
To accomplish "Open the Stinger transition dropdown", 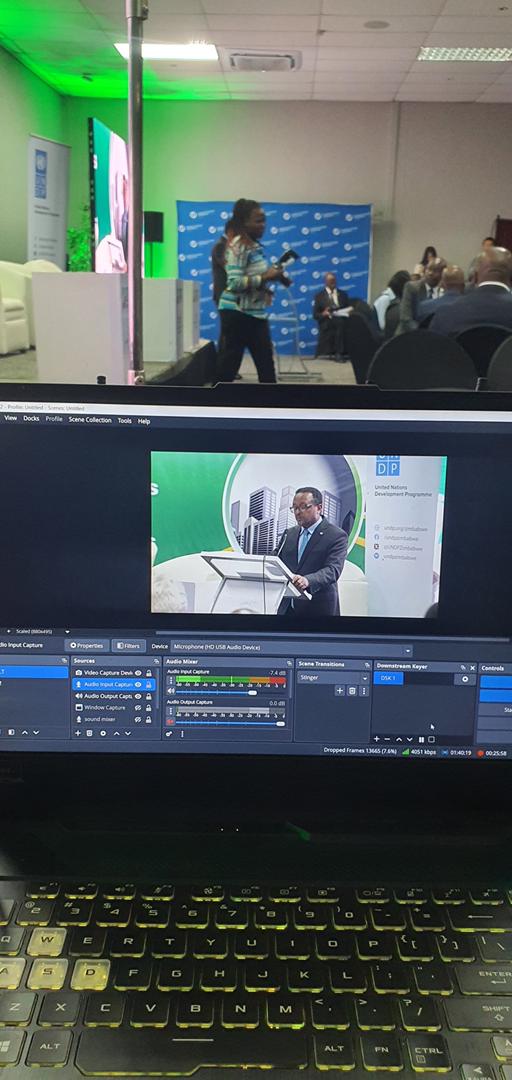I will click(334, 678).
